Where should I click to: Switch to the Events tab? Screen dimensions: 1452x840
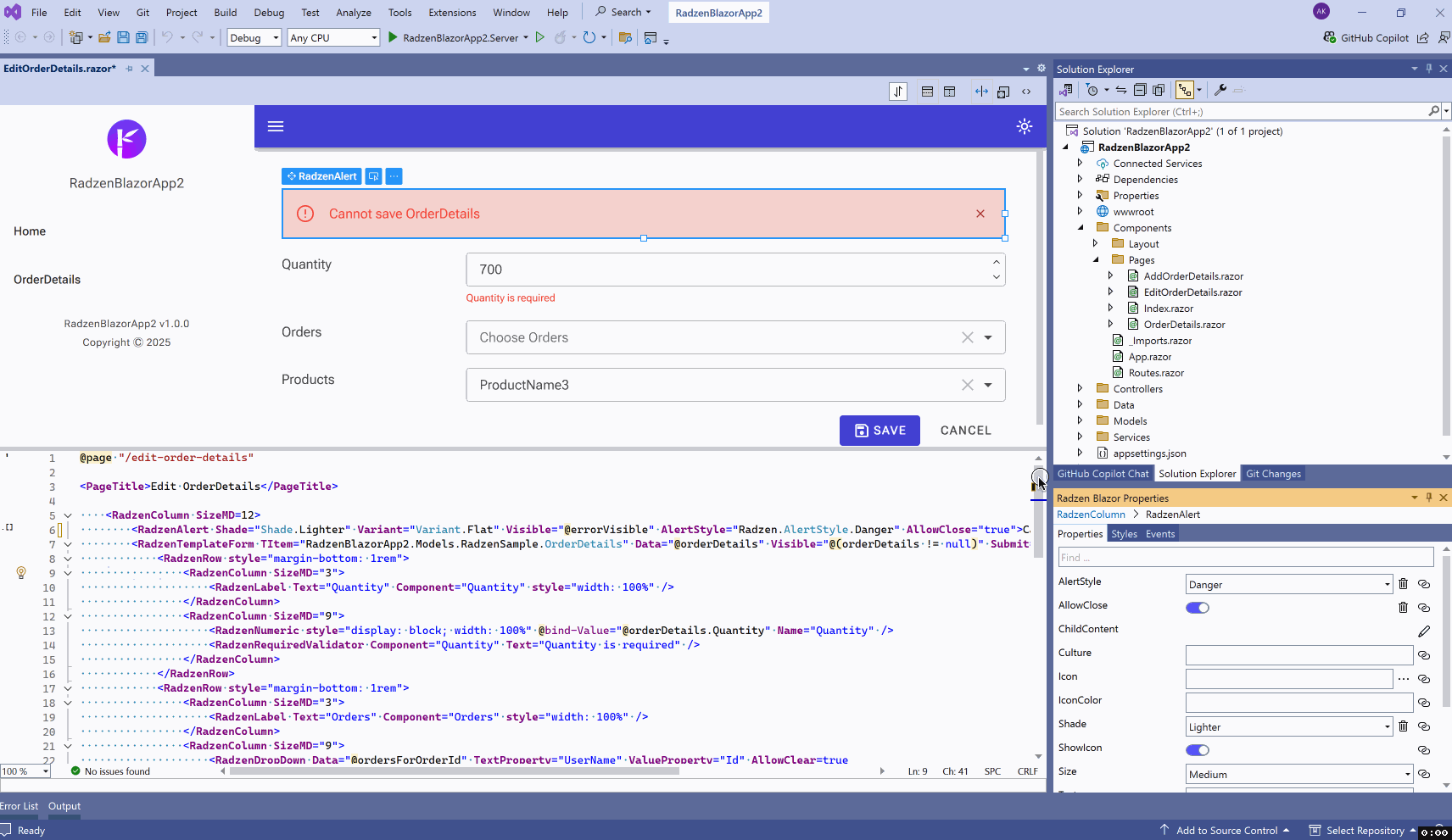(1160, 534)
